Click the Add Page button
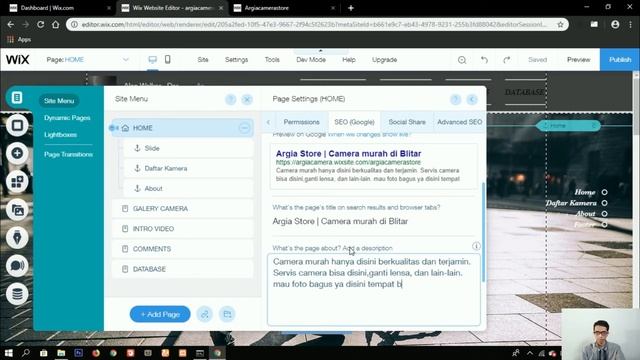640x360 pixels. tap(160, 314)
